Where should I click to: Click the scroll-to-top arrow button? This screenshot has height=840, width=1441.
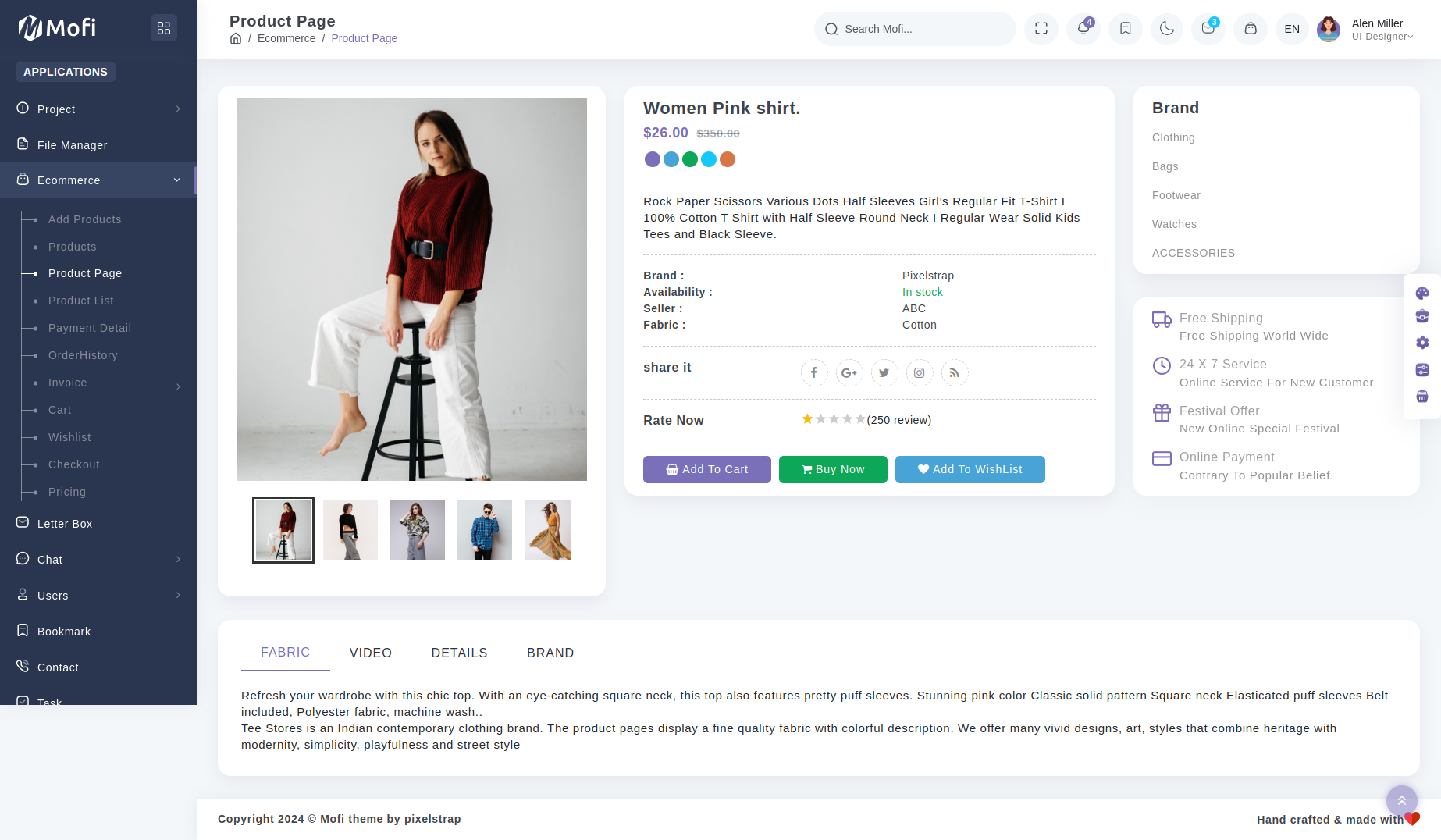pos(1402,801)
